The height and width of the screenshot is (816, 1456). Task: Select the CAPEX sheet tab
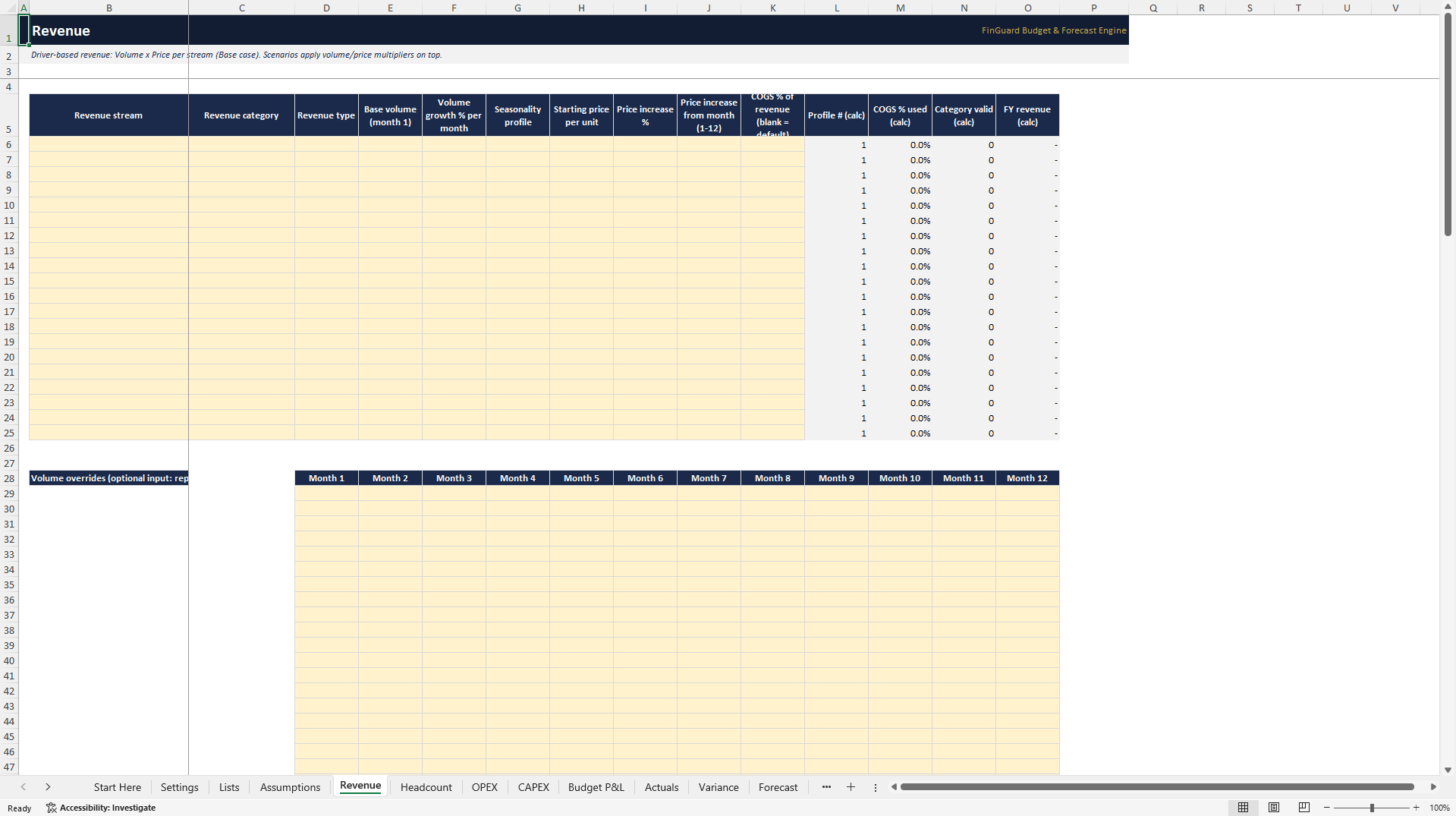(533, 787)
